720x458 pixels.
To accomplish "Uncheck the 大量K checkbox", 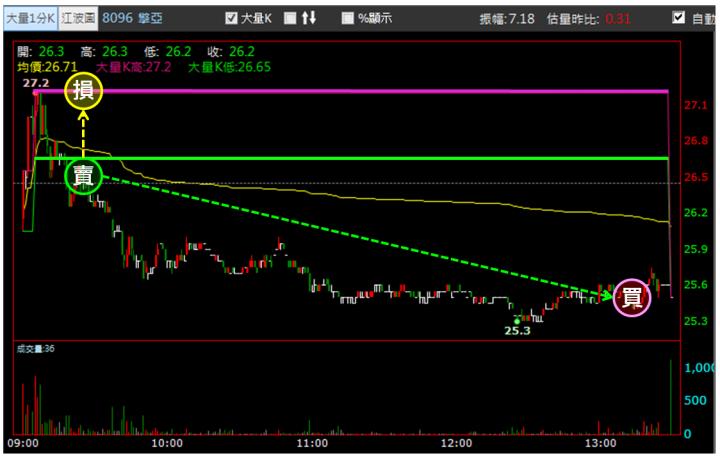I will (231, 18).
